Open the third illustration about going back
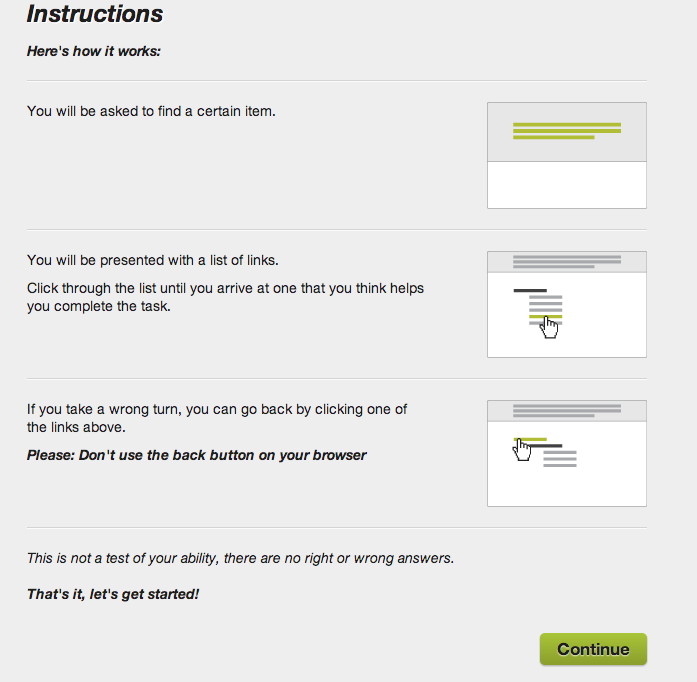Viewport: 697px width, 682px height. (566, 453)
